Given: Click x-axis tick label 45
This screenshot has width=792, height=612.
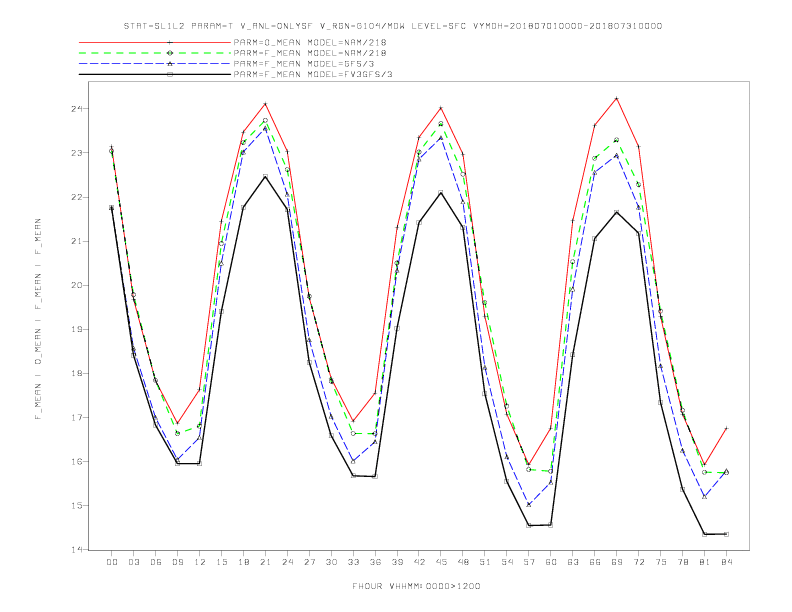Looking at the screenshot, I should 441,562.
